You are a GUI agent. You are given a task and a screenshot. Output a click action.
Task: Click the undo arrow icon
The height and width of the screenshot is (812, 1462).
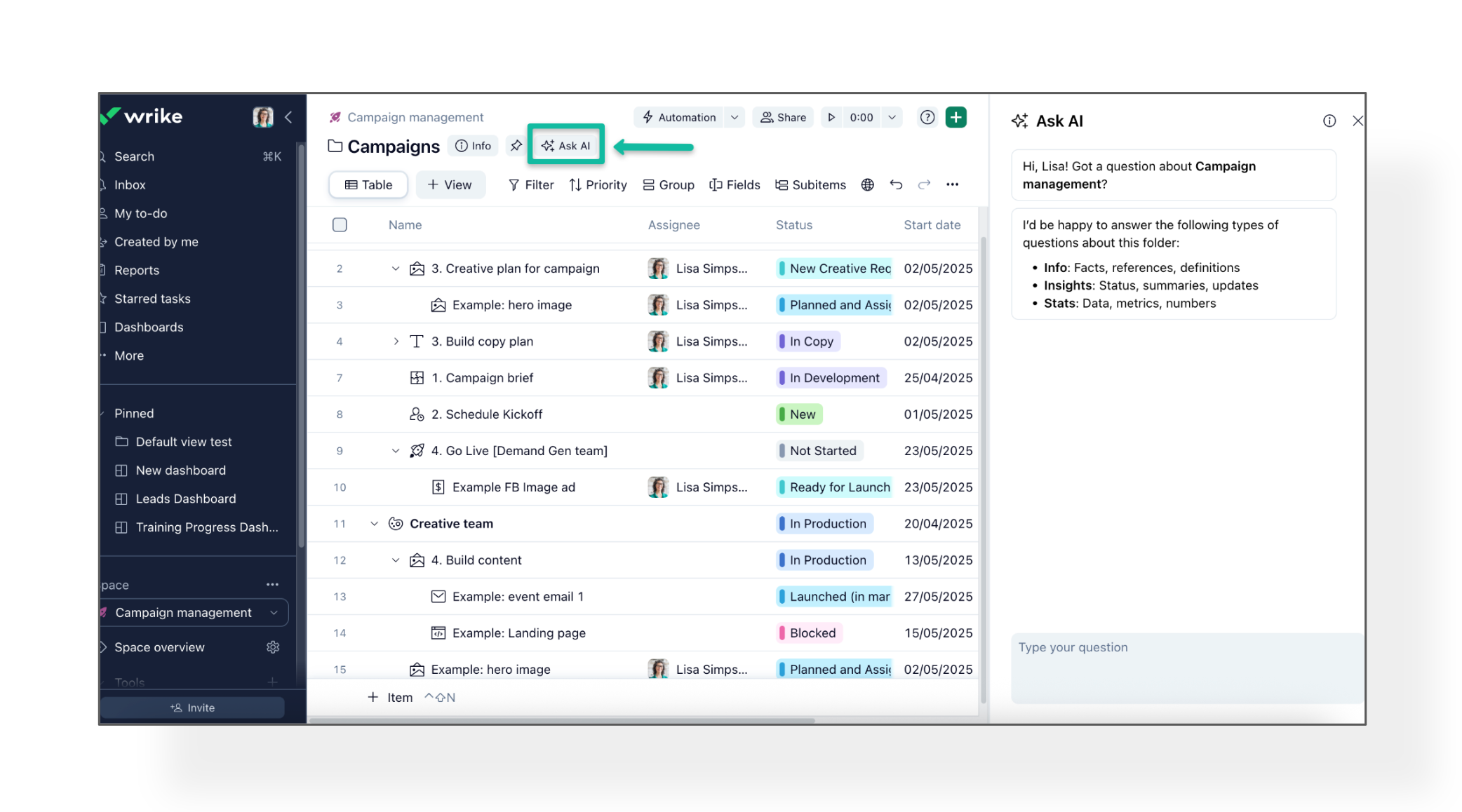coord(896,184)
